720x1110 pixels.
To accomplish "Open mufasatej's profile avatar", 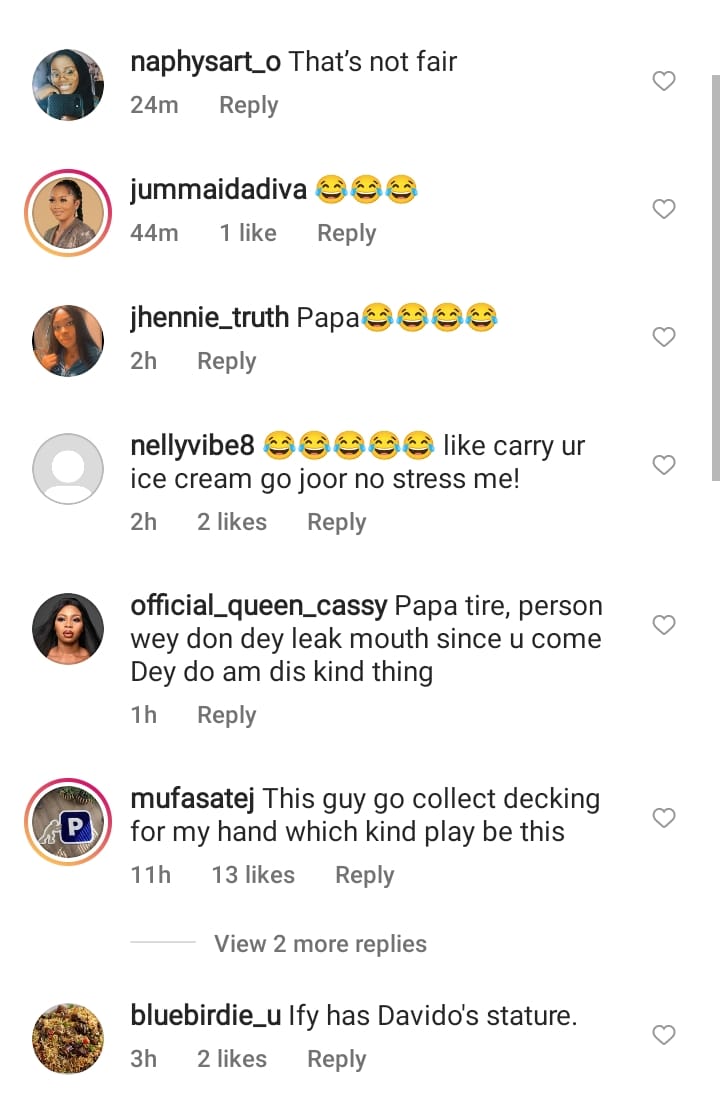I will (x=68, y=821).
